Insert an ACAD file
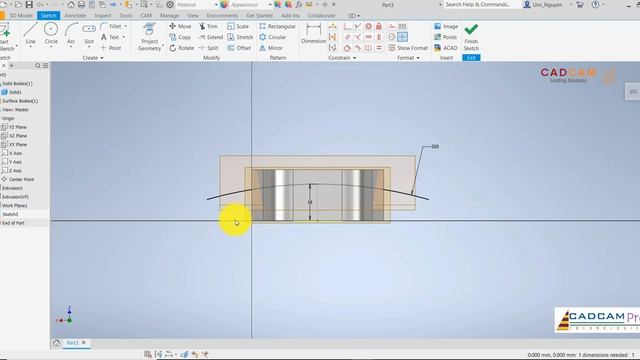The height and width of the screenshot is (360, 640). click(x=446, y=48)
